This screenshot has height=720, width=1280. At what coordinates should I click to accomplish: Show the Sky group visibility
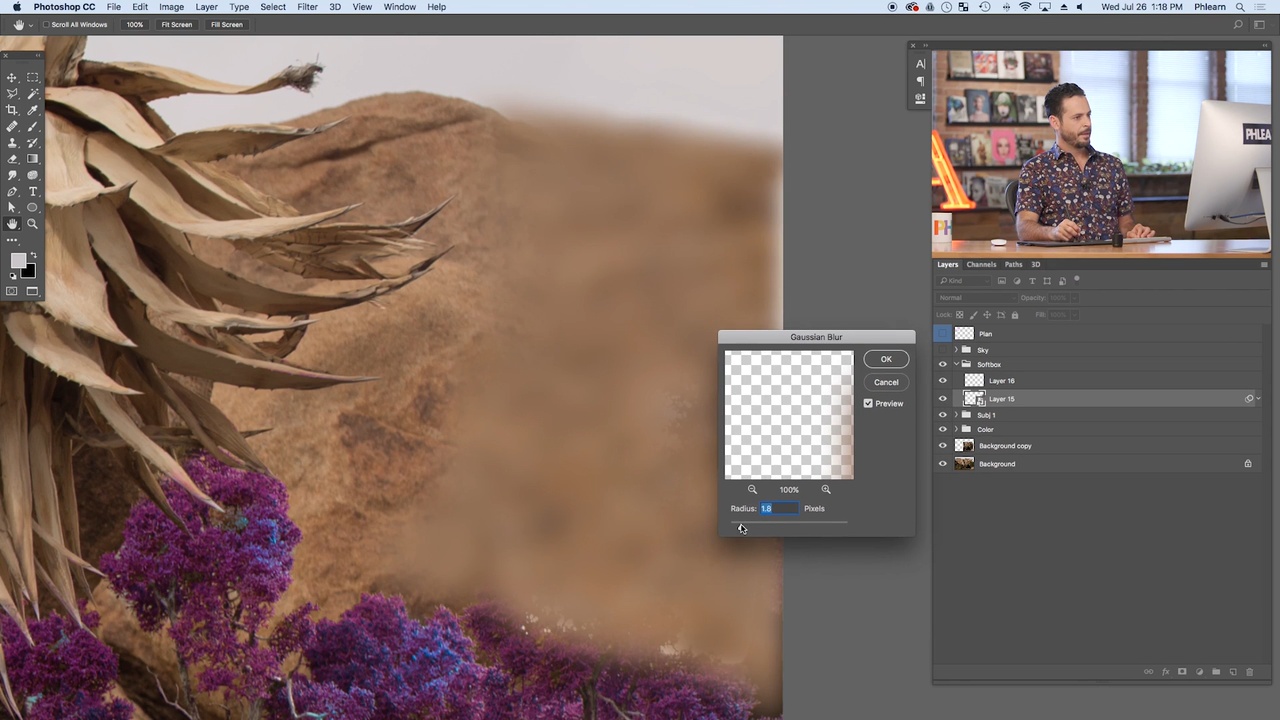(x=942, y=350)
